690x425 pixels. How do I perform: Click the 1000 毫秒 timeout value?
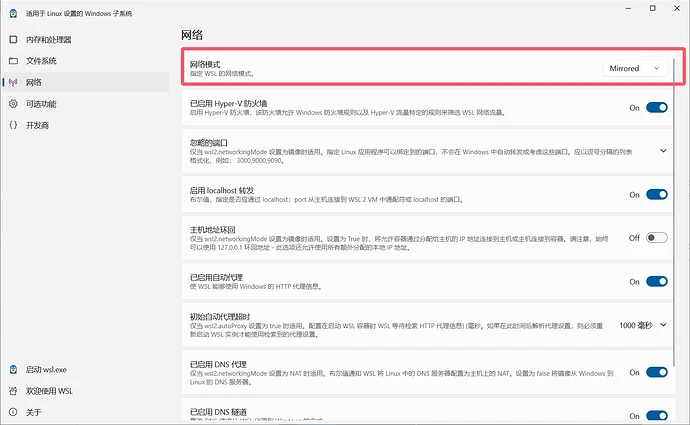coord(635,325)
